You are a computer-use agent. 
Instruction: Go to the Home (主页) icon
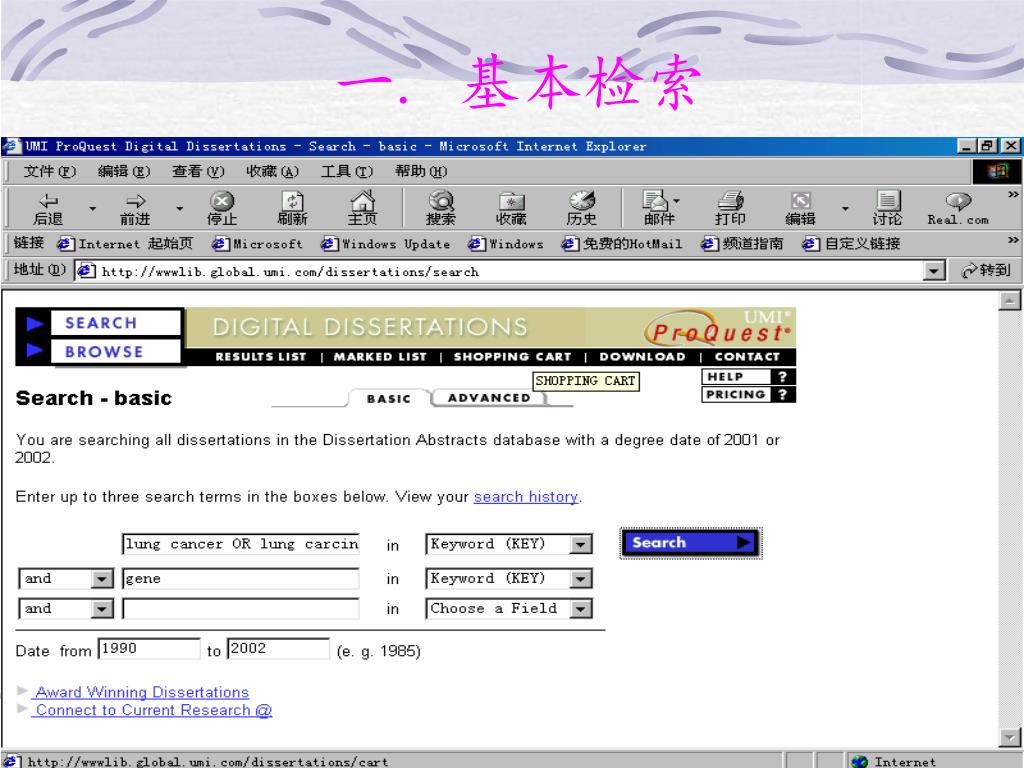pos(362,208)
